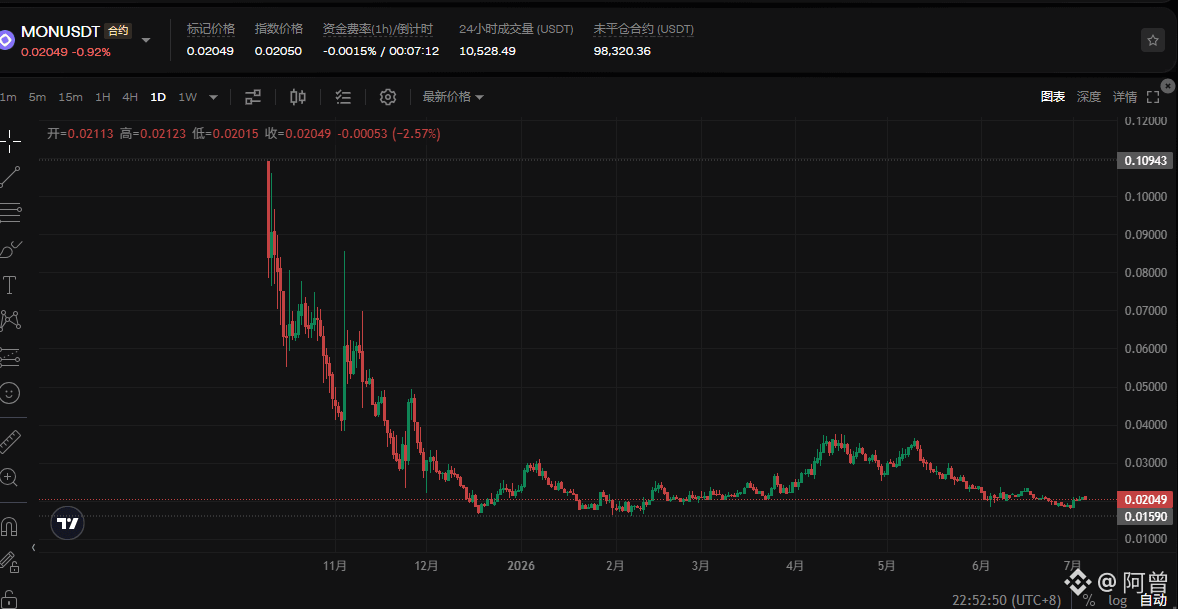Screen dimensions: 1178x609
Task: Select the ruler measure tool
Action: (10, 442)
